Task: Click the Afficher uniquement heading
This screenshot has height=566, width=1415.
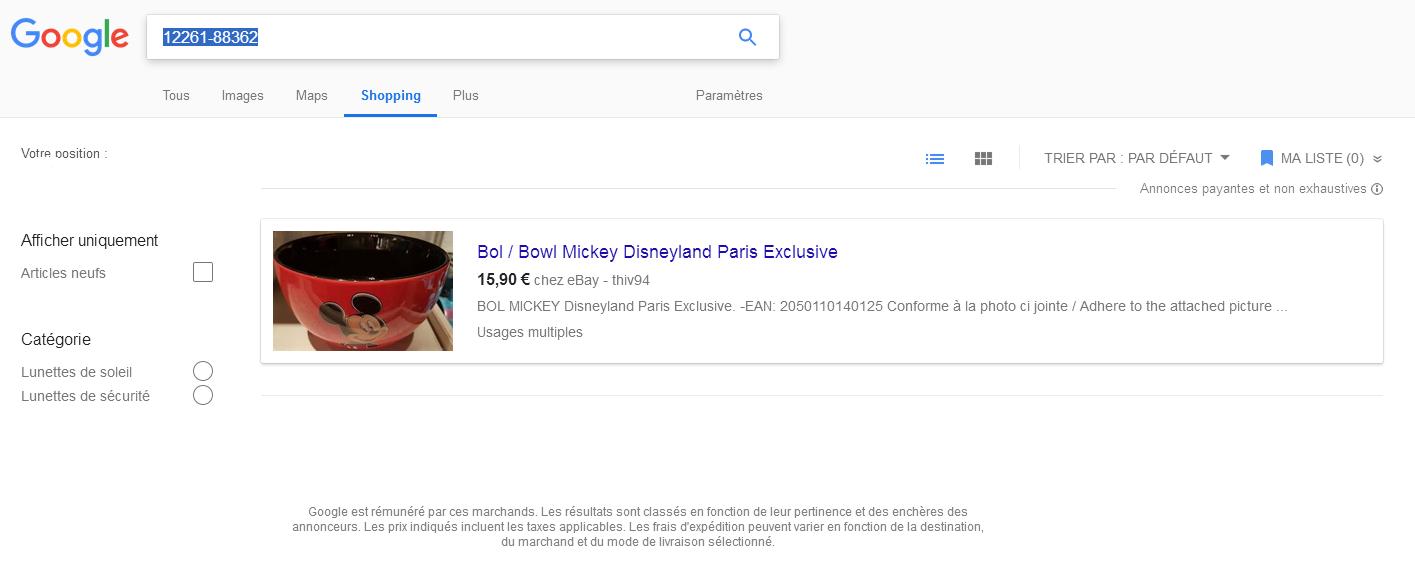Action: coord(90,241)
